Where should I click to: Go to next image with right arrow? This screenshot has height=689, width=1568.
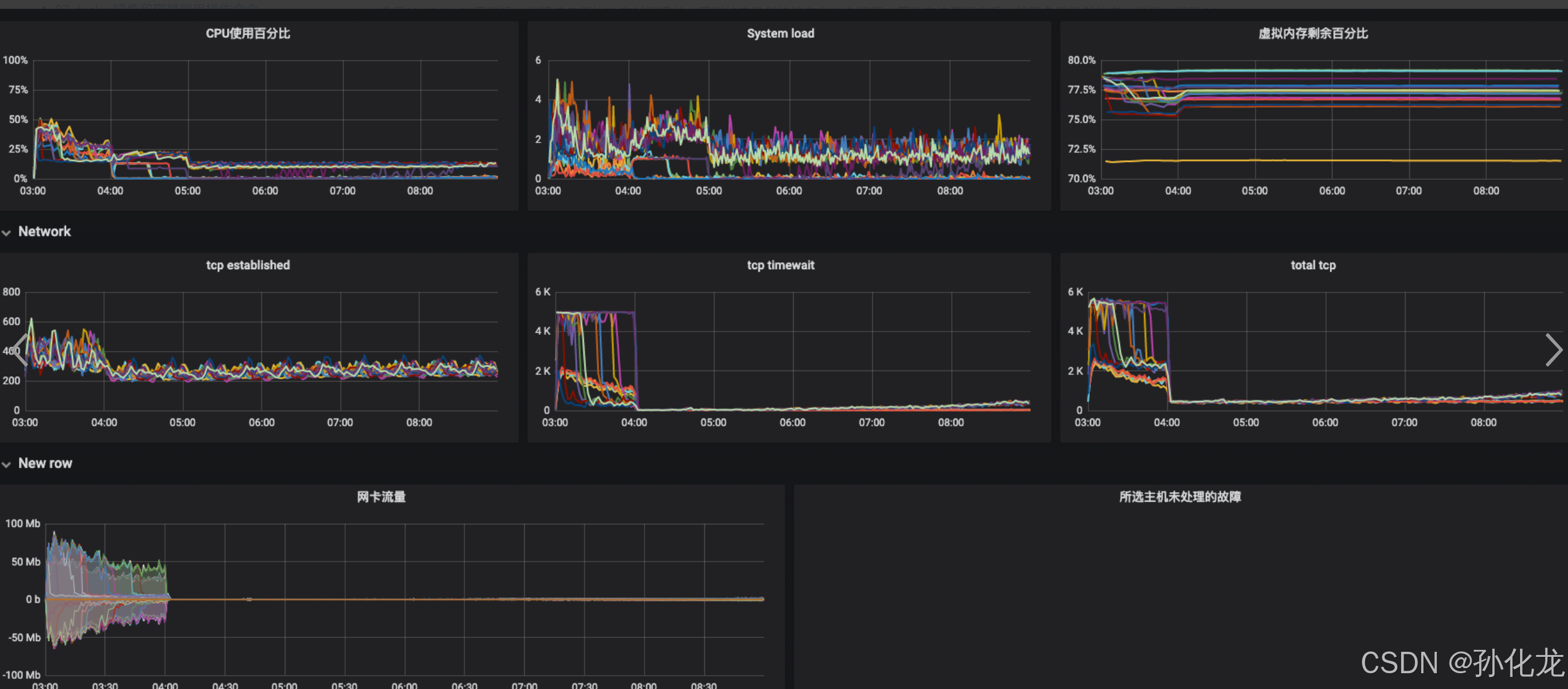(x=1553, y=350)
